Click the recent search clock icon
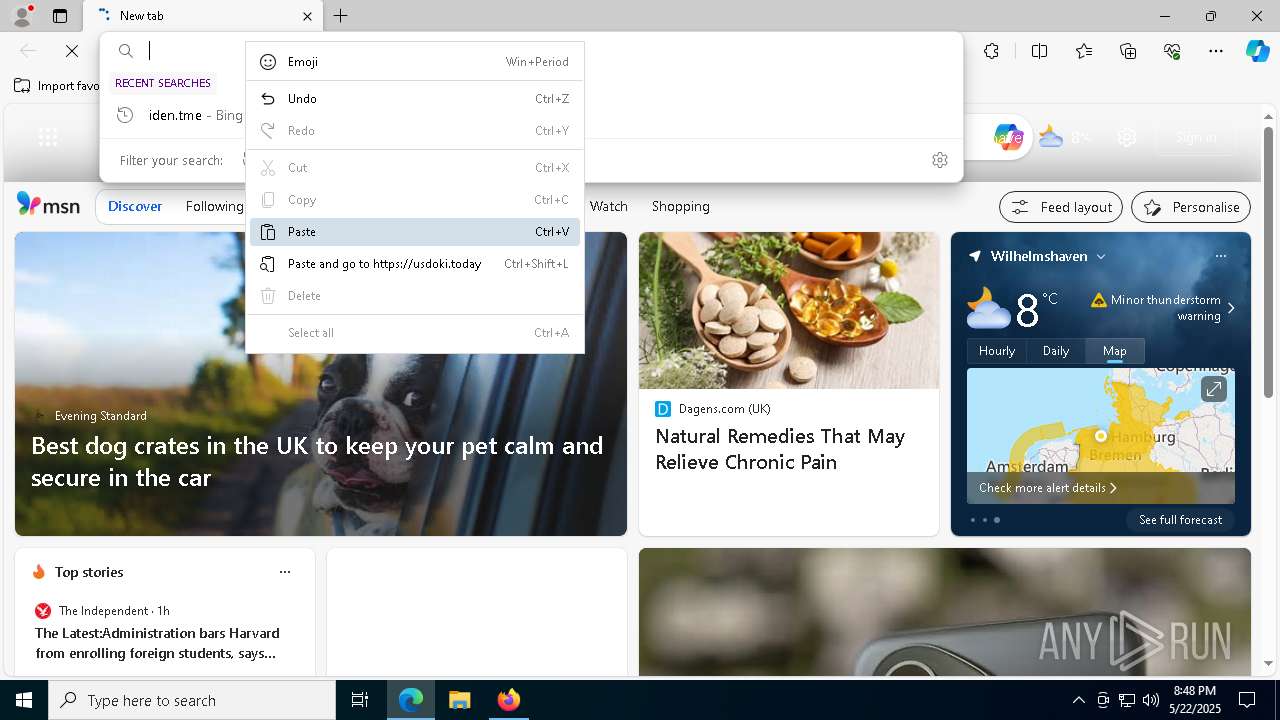 [x=125, y=115]
